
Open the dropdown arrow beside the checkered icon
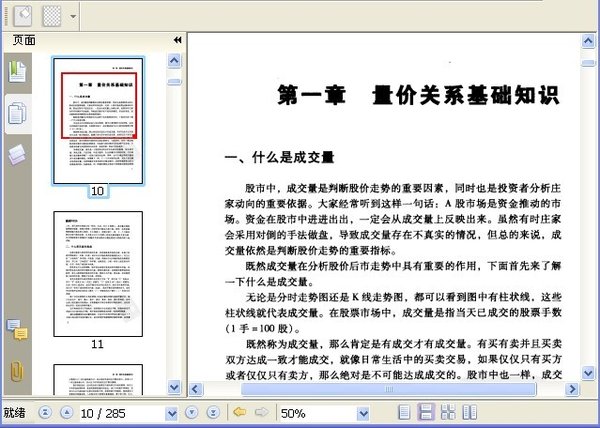click(73, 16)
